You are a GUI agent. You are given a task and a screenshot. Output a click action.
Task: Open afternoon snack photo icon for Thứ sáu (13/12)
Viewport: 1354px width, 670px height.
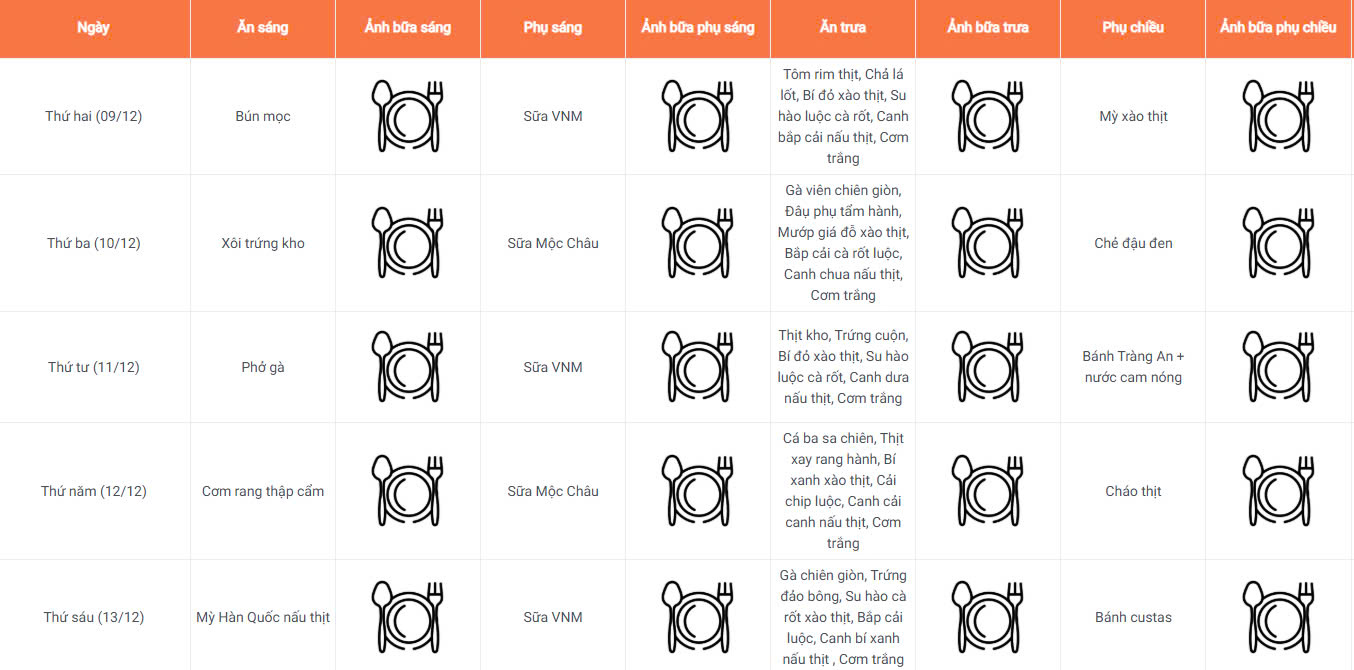point(1278,617)
